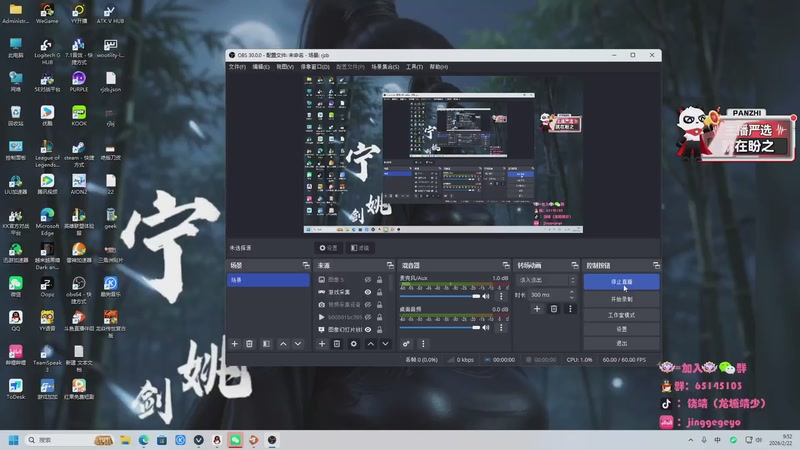This screenshot has height=450, width=800.
Task: Open the 工具(T) menu
Action: pos(414,67)
